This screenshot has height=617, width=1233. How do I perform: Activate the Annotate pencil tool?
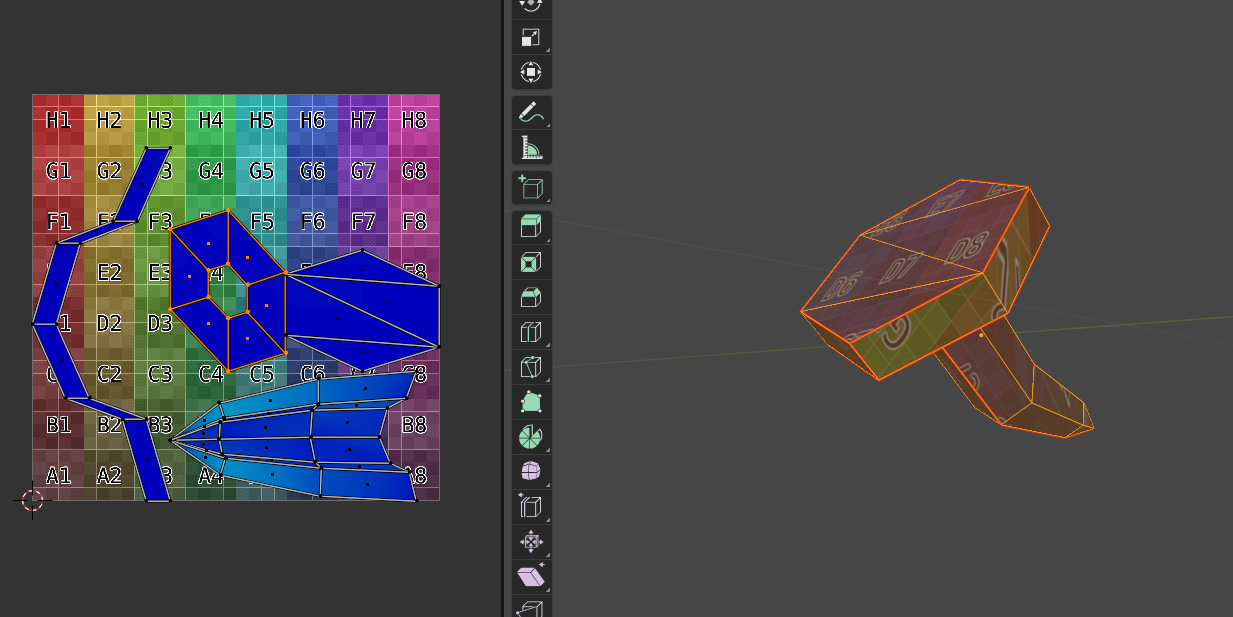[x=531, y=113]
